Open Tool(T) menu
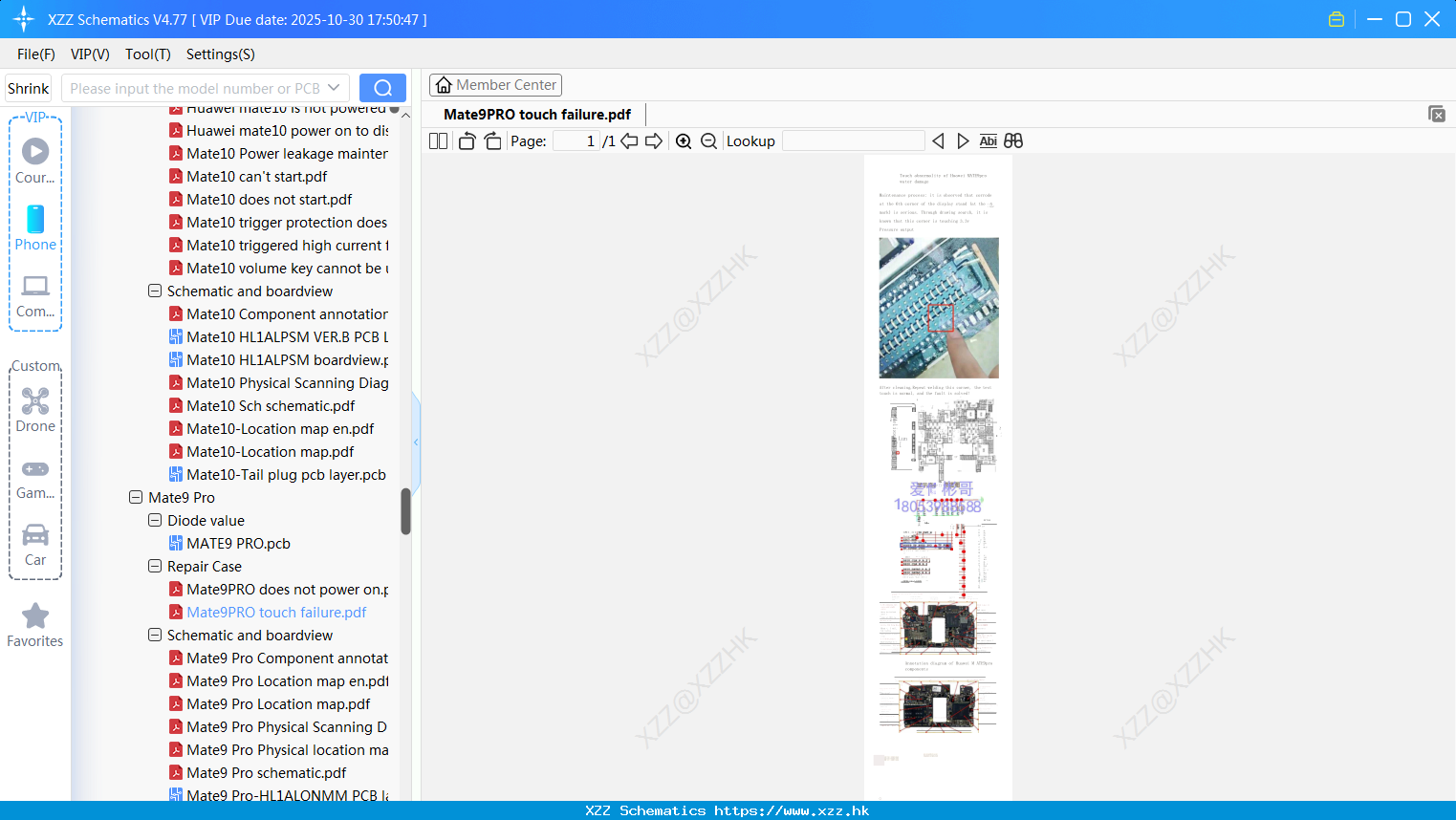The height and width of the screenshot is (820, 1456). tap(148, 54)
